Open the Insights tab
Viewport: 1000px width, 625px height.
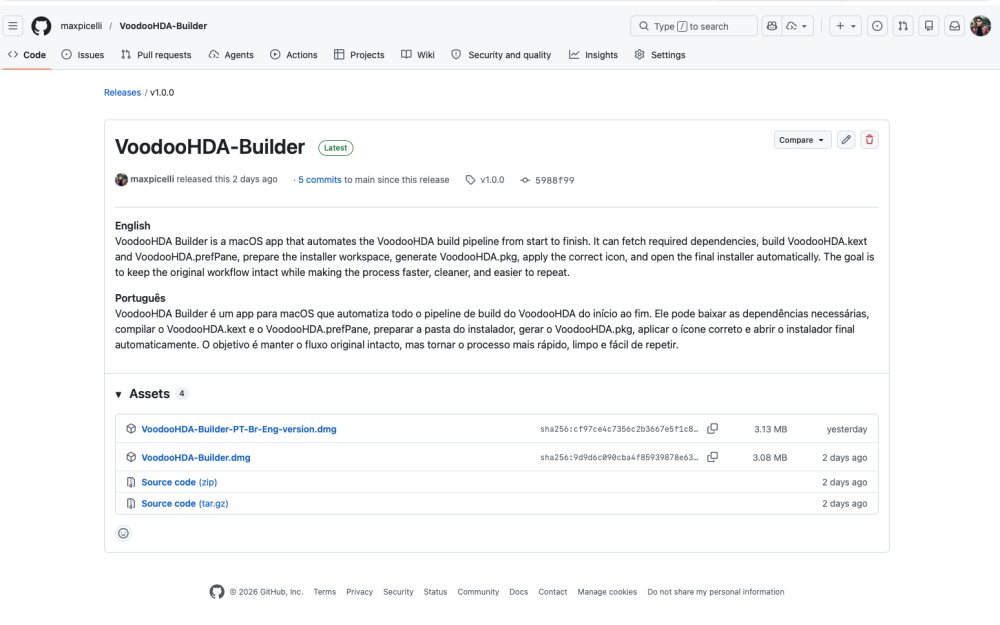point(593,55)
